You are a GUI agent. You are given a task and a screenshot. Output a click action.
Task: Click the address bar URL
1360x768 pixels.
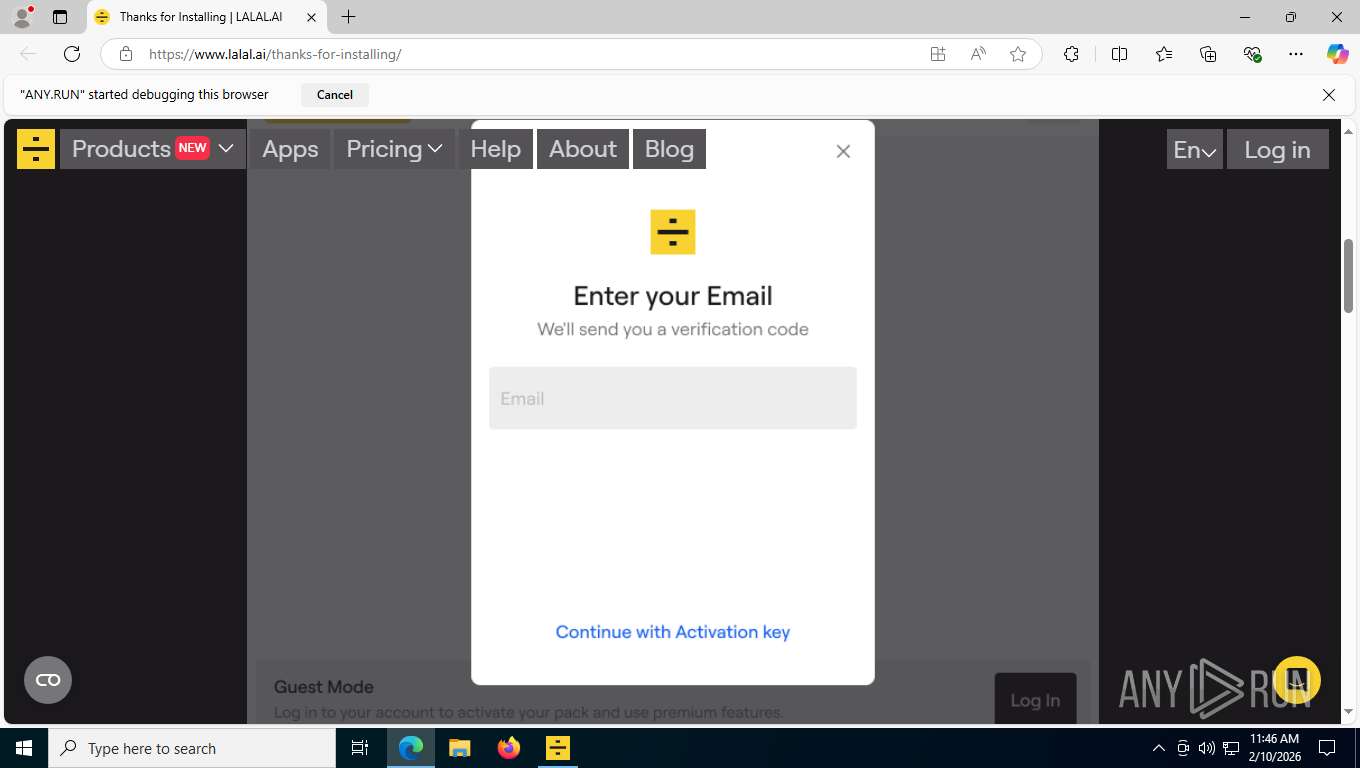(275, 54)
